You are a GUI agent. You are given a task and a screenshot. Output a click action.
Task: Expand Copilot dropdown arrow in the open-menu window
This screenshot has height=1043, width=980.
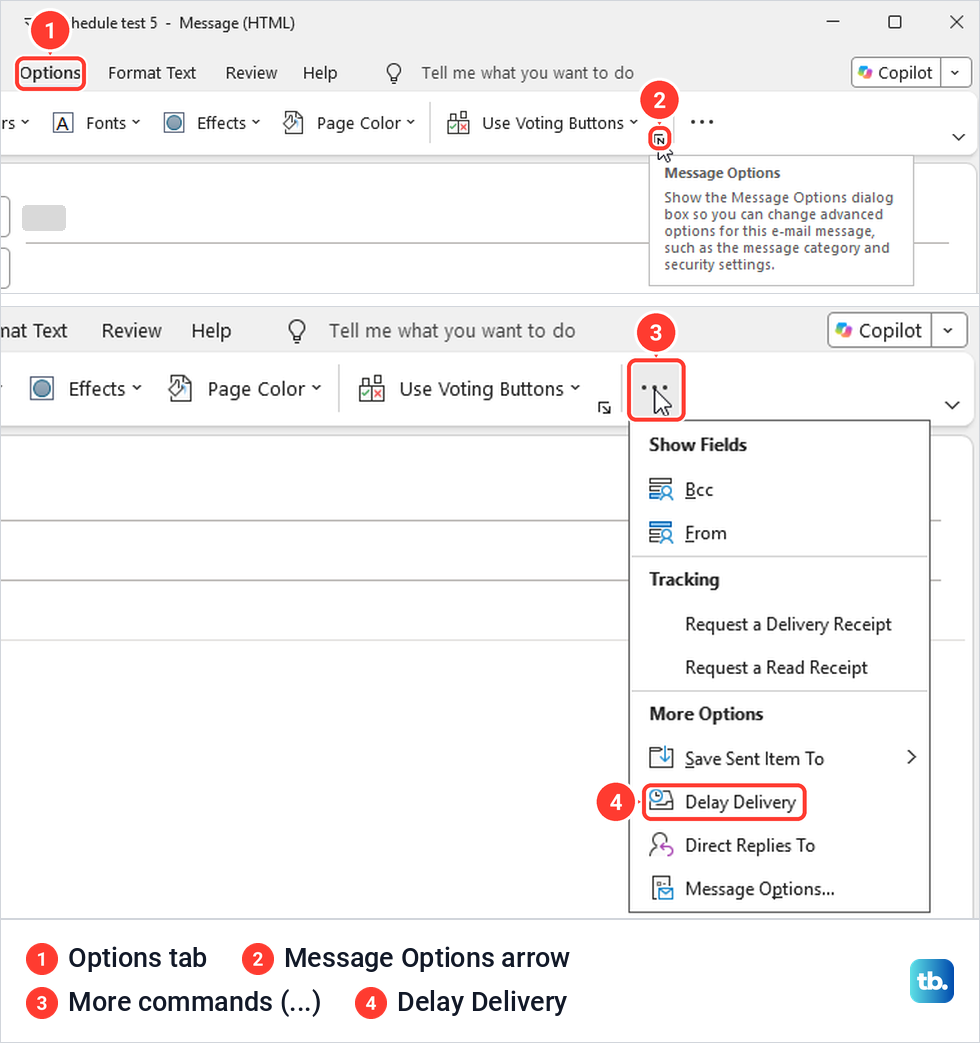pos(948,331)
